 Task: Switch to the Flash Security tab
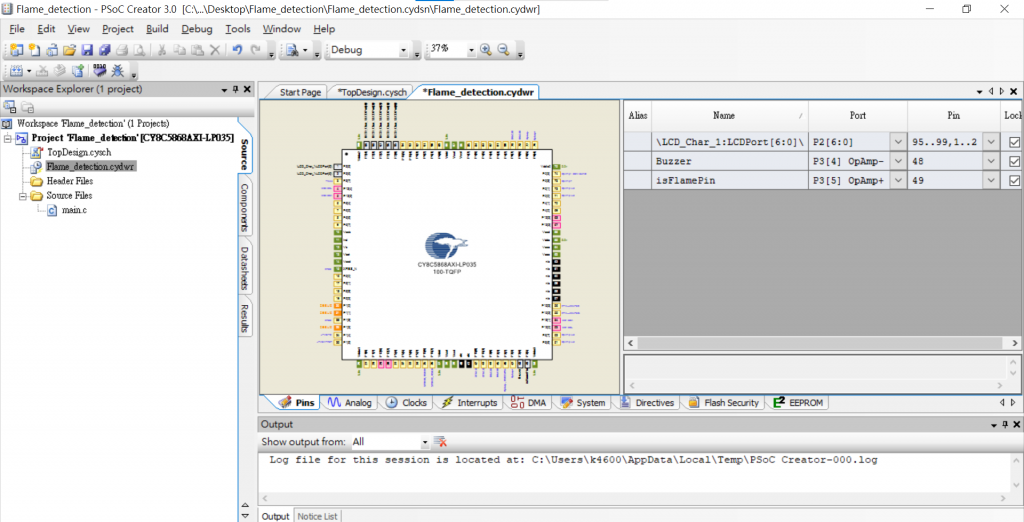pyautogui.click(x=724, y=402)
